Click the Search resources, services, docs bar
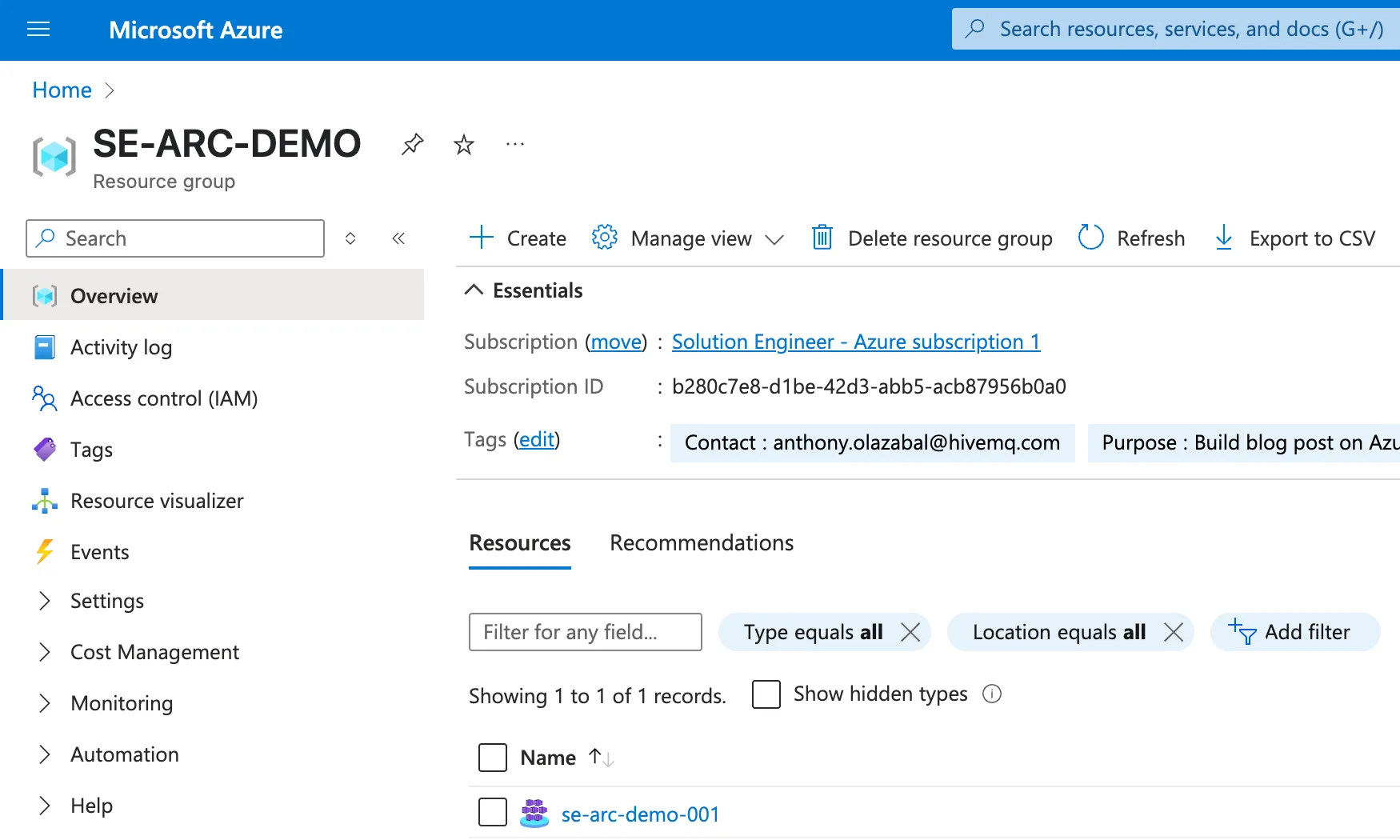 1176,29
